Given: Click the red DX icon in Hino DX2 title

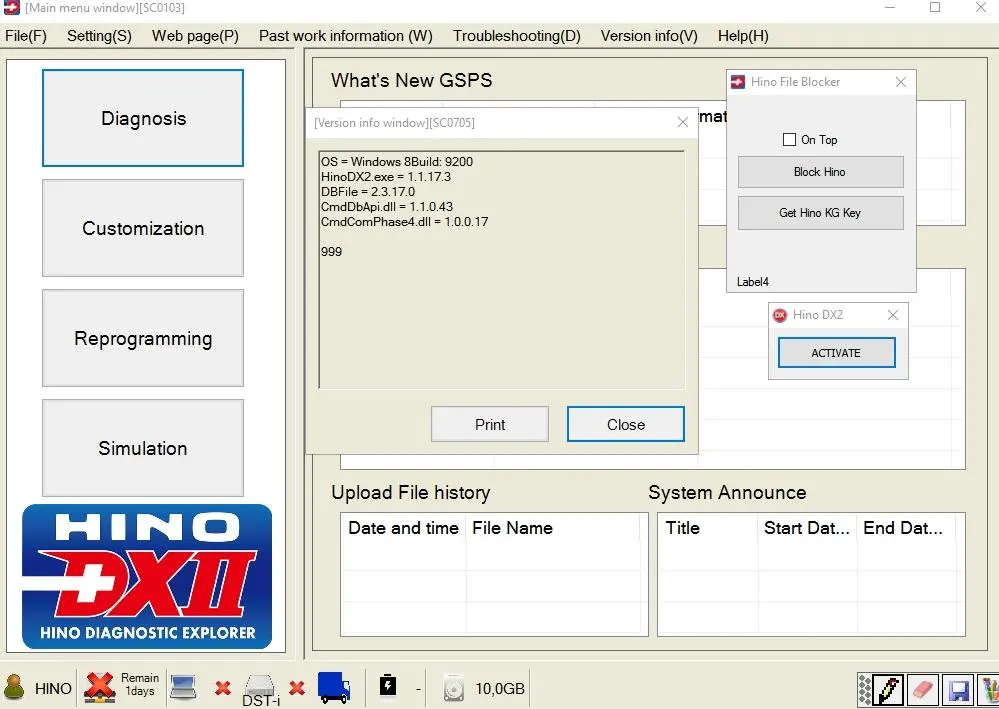Looking at the screenshot, I should (x=779, y=315).
